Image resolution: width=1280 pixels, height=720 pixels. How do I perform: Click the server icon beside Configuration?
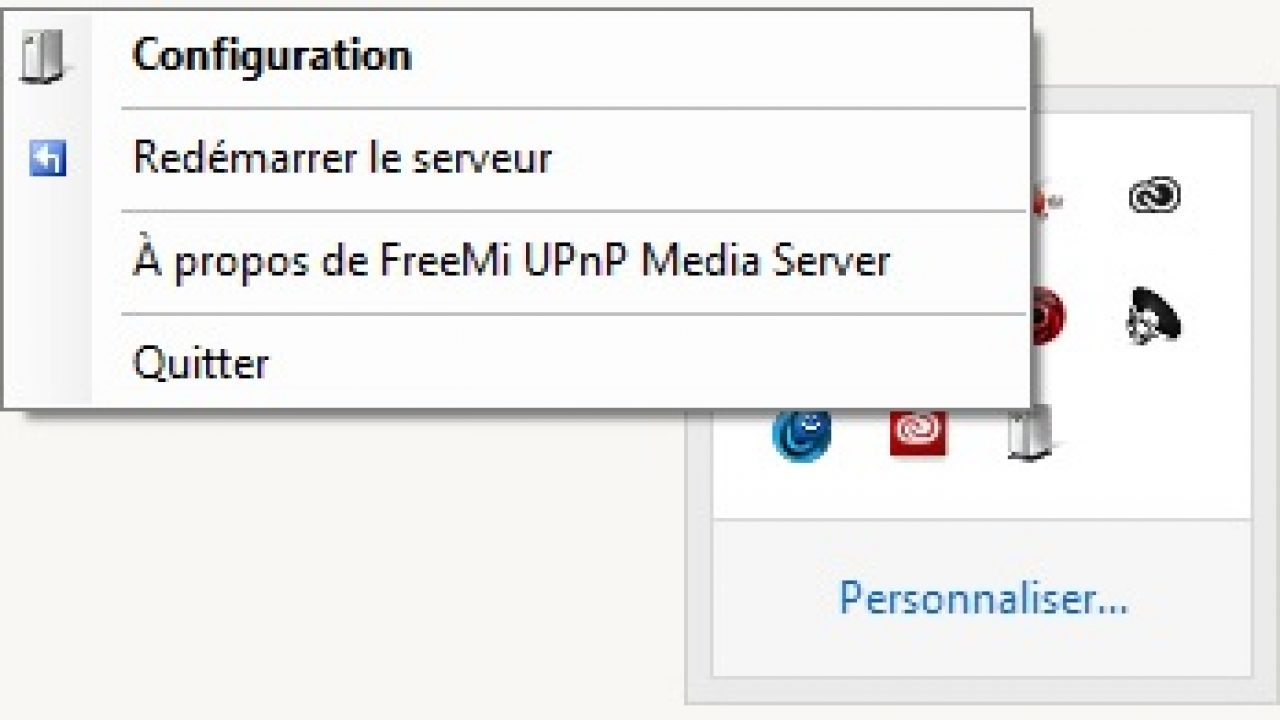[x=42, y=56]
